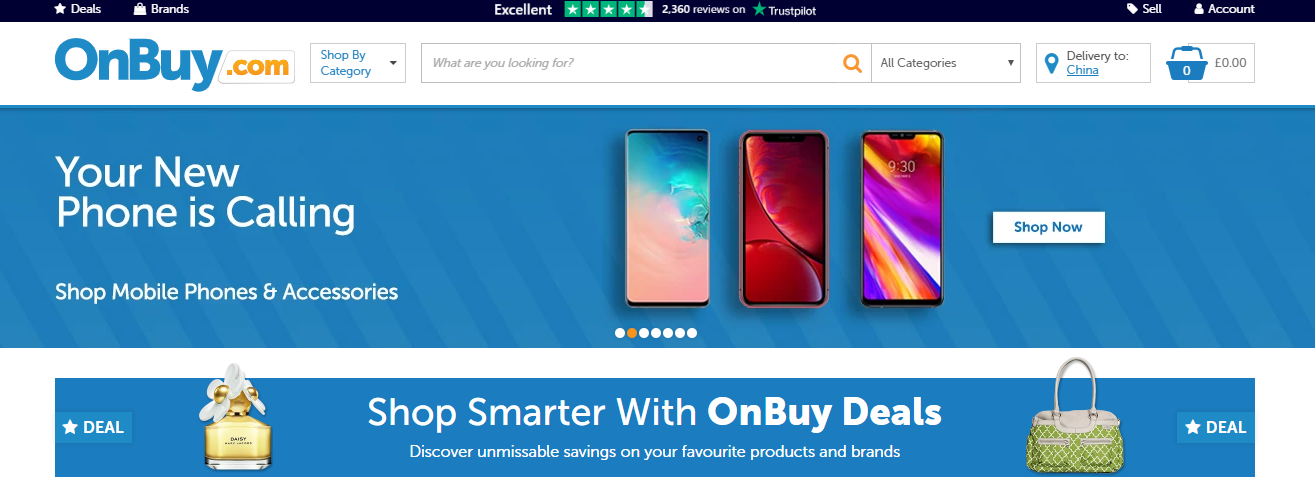The image size is (1315, 489).
Task: Click the Trustpilot star rating
Action: pyautogui.click(x=608, y=9)
